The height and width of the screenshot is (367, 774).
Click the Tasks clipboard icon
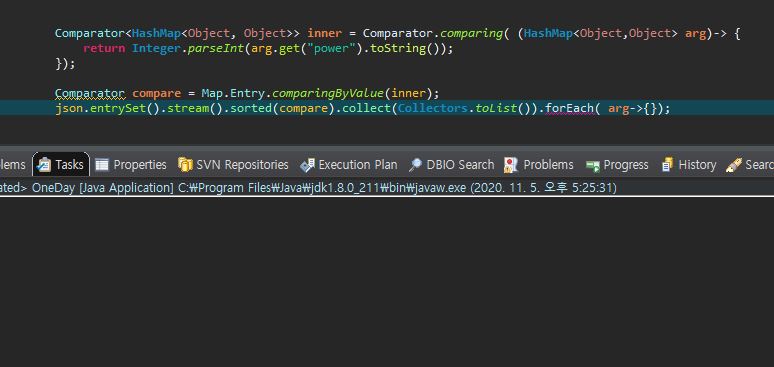tap(44, 164)
